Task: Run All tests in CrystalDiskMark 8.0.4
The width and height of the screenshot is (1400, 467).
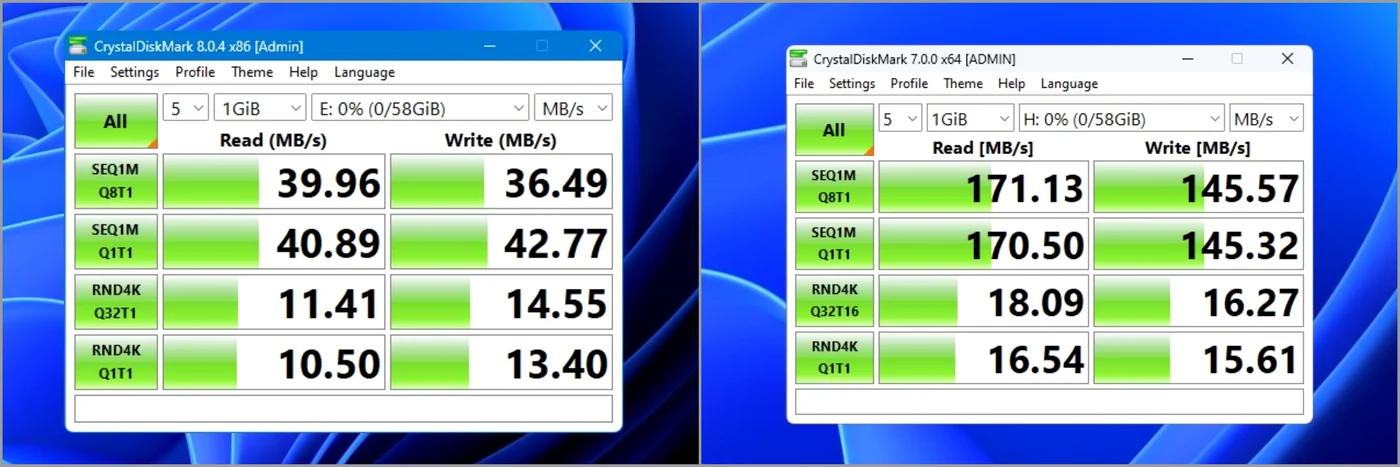Action: click(116, 121)
